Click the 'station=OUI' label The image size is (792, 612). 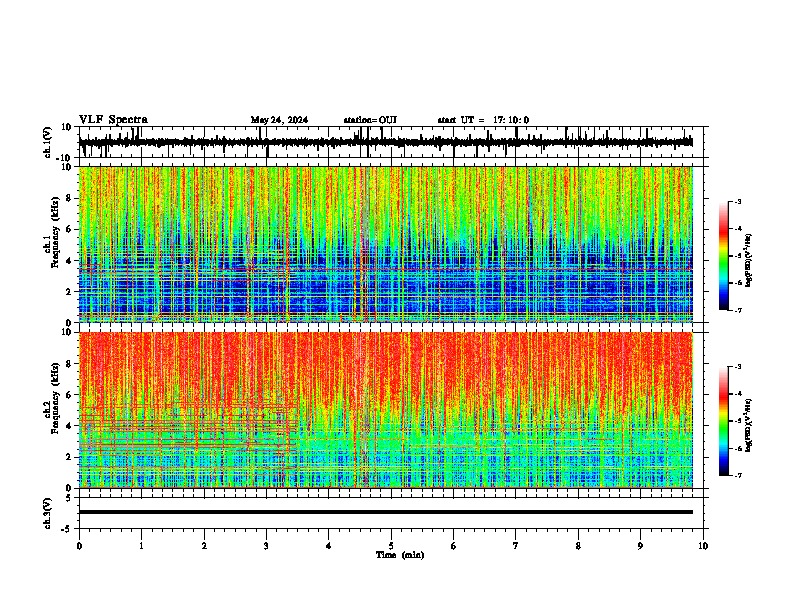[x=370, y=120]
